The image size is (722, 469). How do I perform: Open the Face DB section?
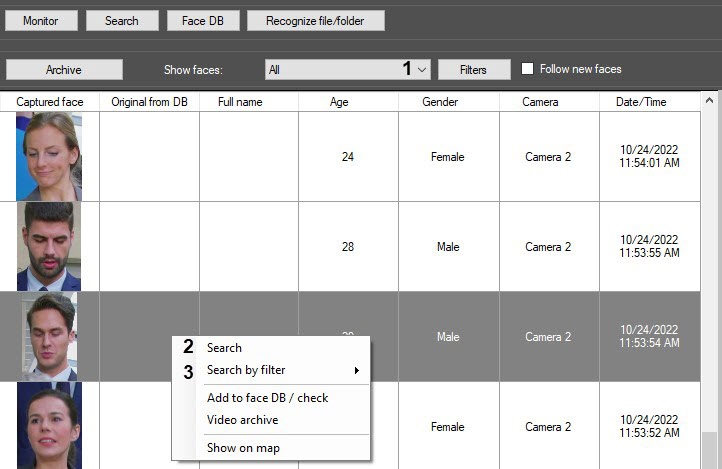[202, 21]
